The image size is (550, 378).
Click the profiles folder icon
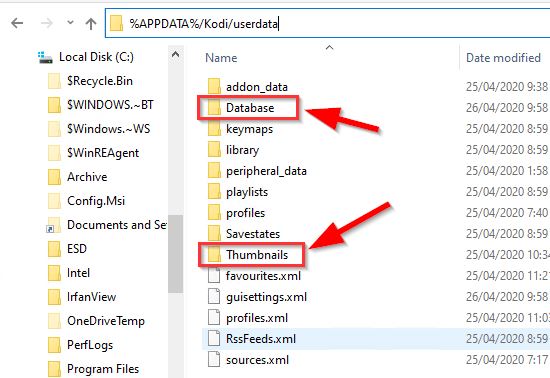pos(214,212)
